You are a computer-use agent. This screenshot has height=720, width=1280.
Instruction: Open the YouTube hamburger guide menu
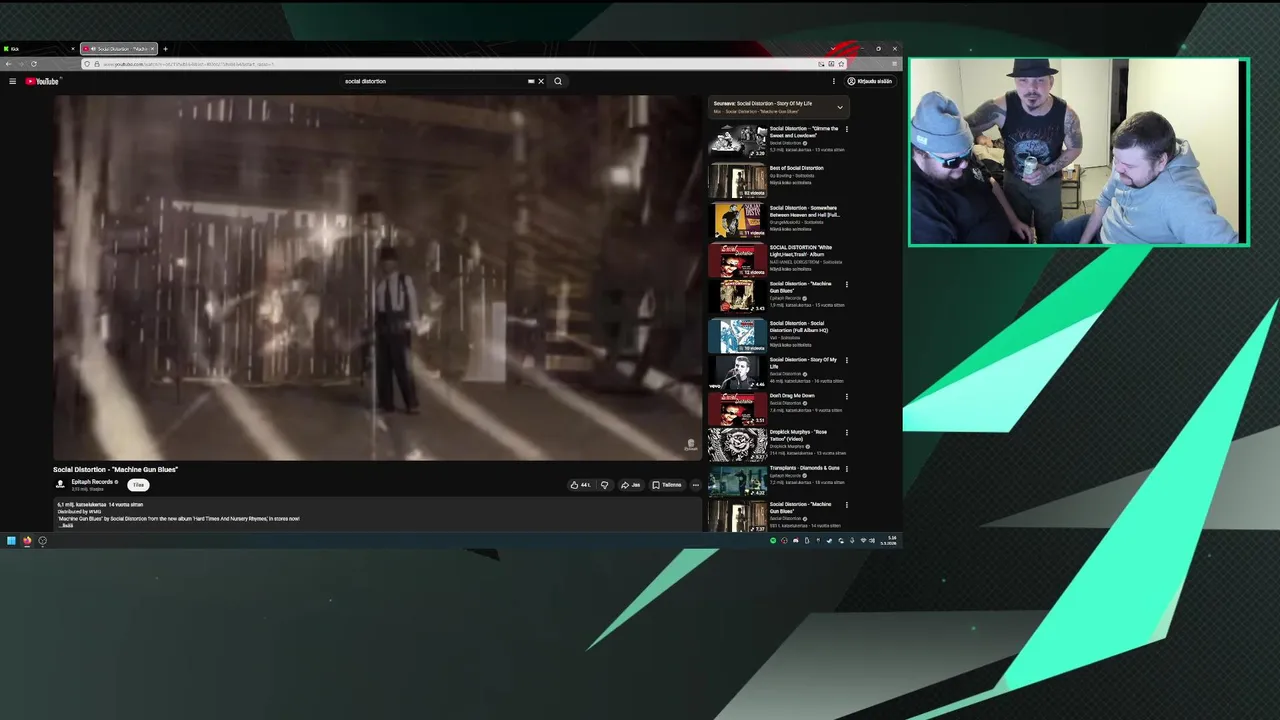12,81
